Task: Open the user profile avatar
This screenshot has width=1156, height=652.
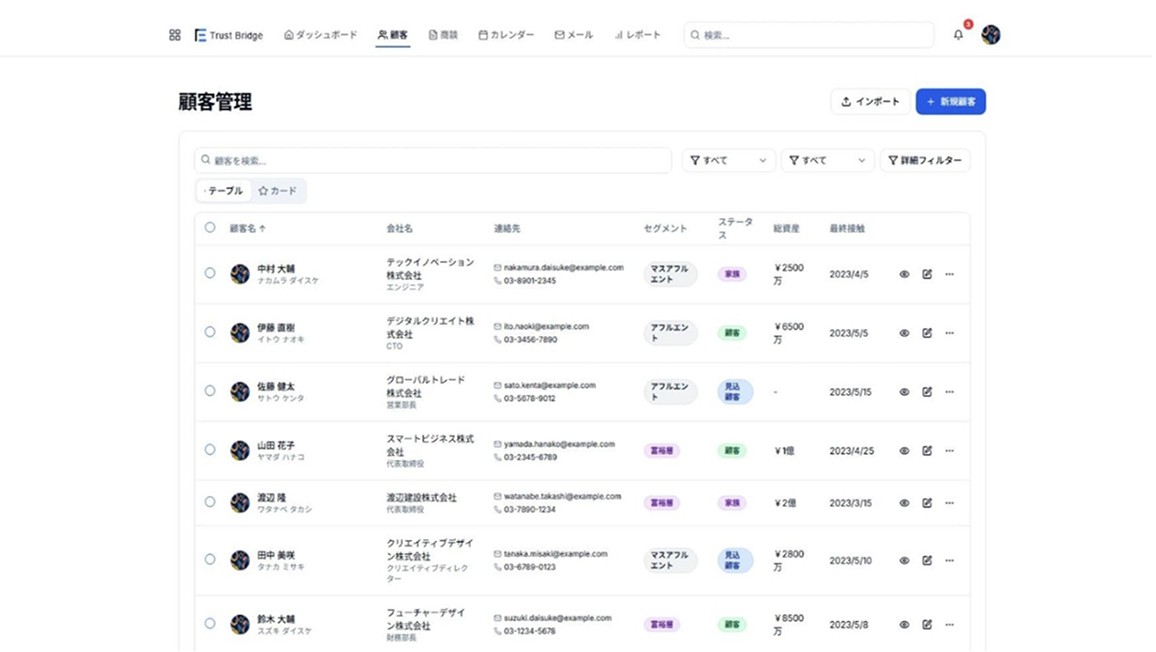Action: pyautogui.click(x=990, y=35)
